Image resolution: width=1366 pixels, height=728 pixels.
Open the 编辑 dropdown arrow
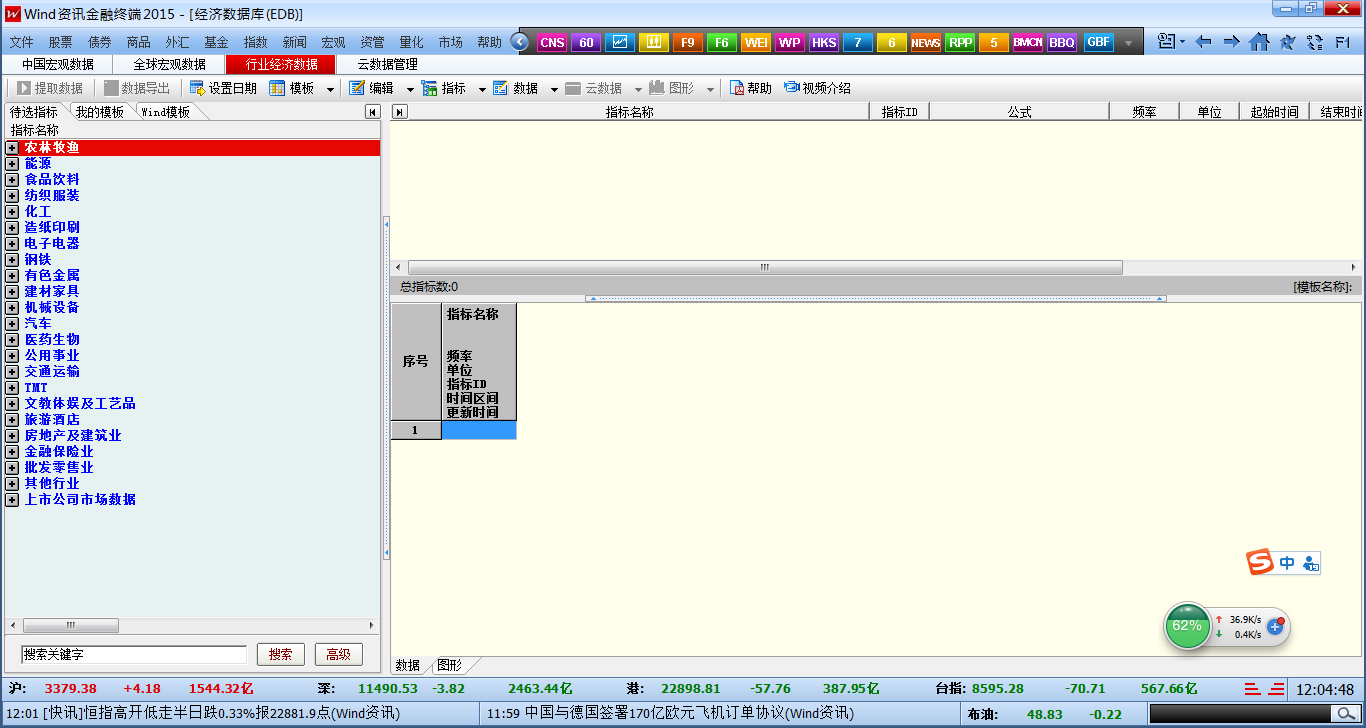point(410,89)
